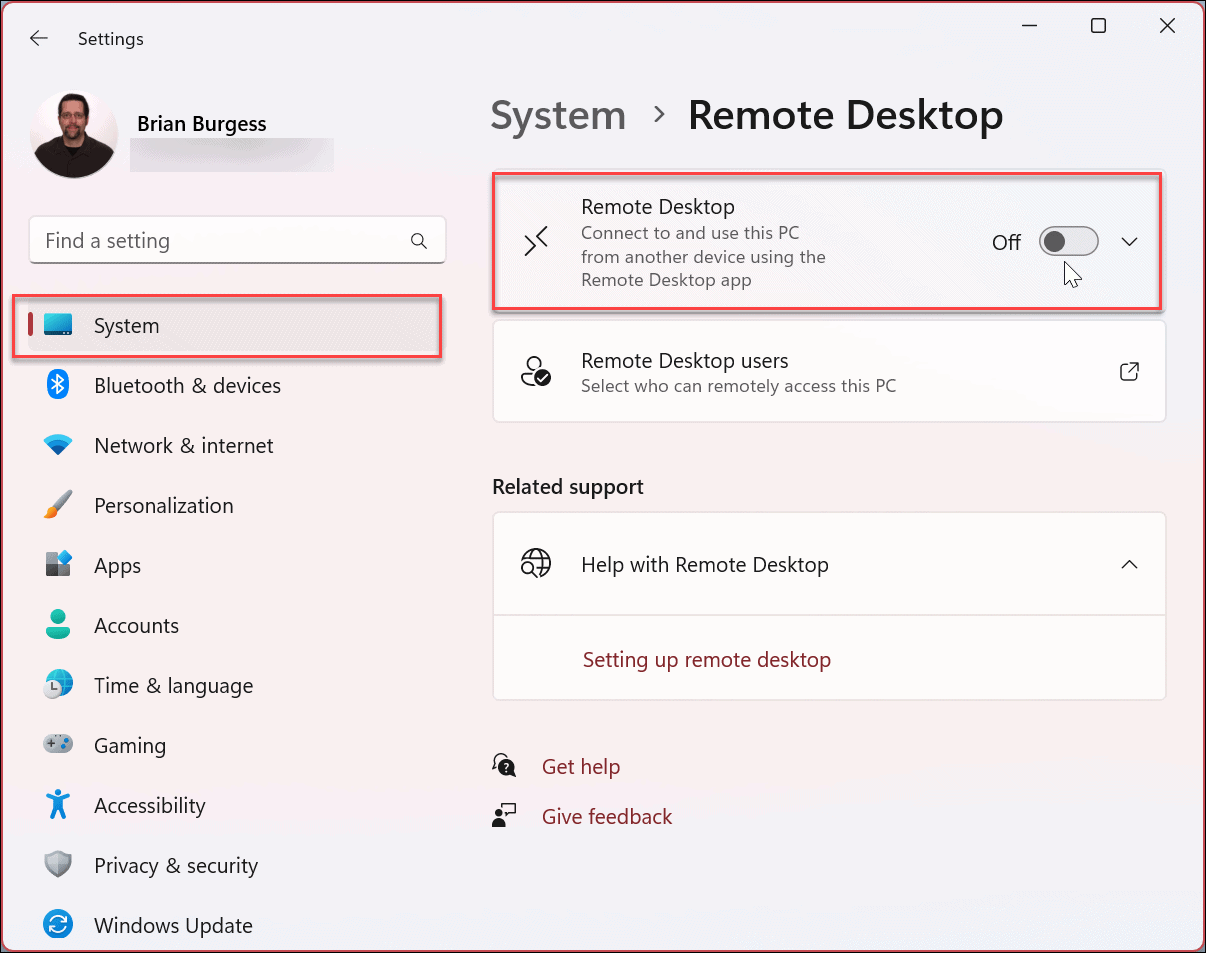Enable the Remote Desktop toggle switch
1206x953 pixels.
pos(1068,241)
